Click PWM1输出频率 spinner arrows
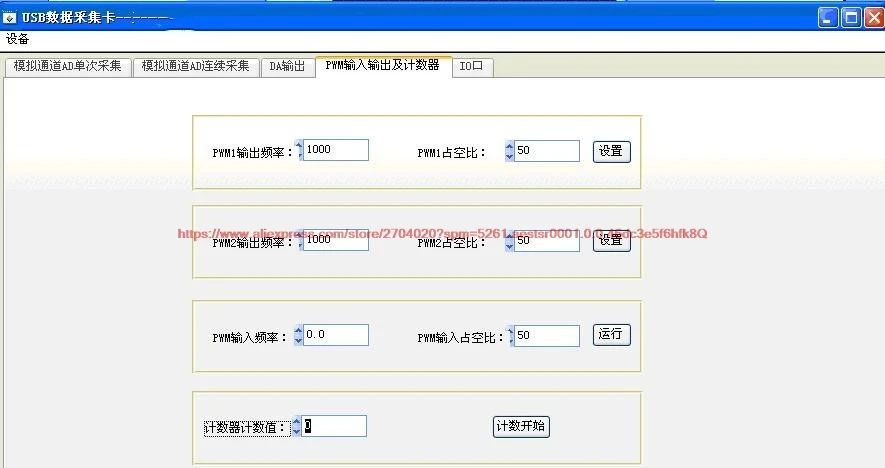The width and height of the screenshot is (885, 468). click(299, 150)
